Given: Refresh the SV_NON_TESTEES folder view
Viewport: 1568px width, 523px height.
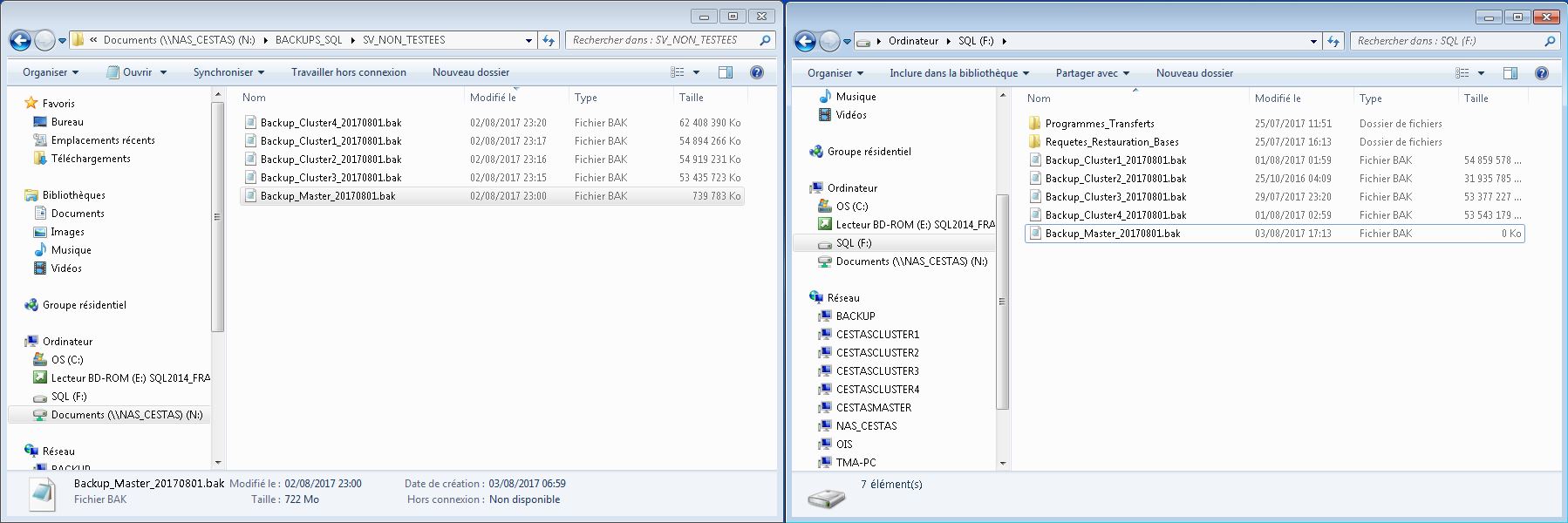Looking at the screenshot, I should point(548,40).
